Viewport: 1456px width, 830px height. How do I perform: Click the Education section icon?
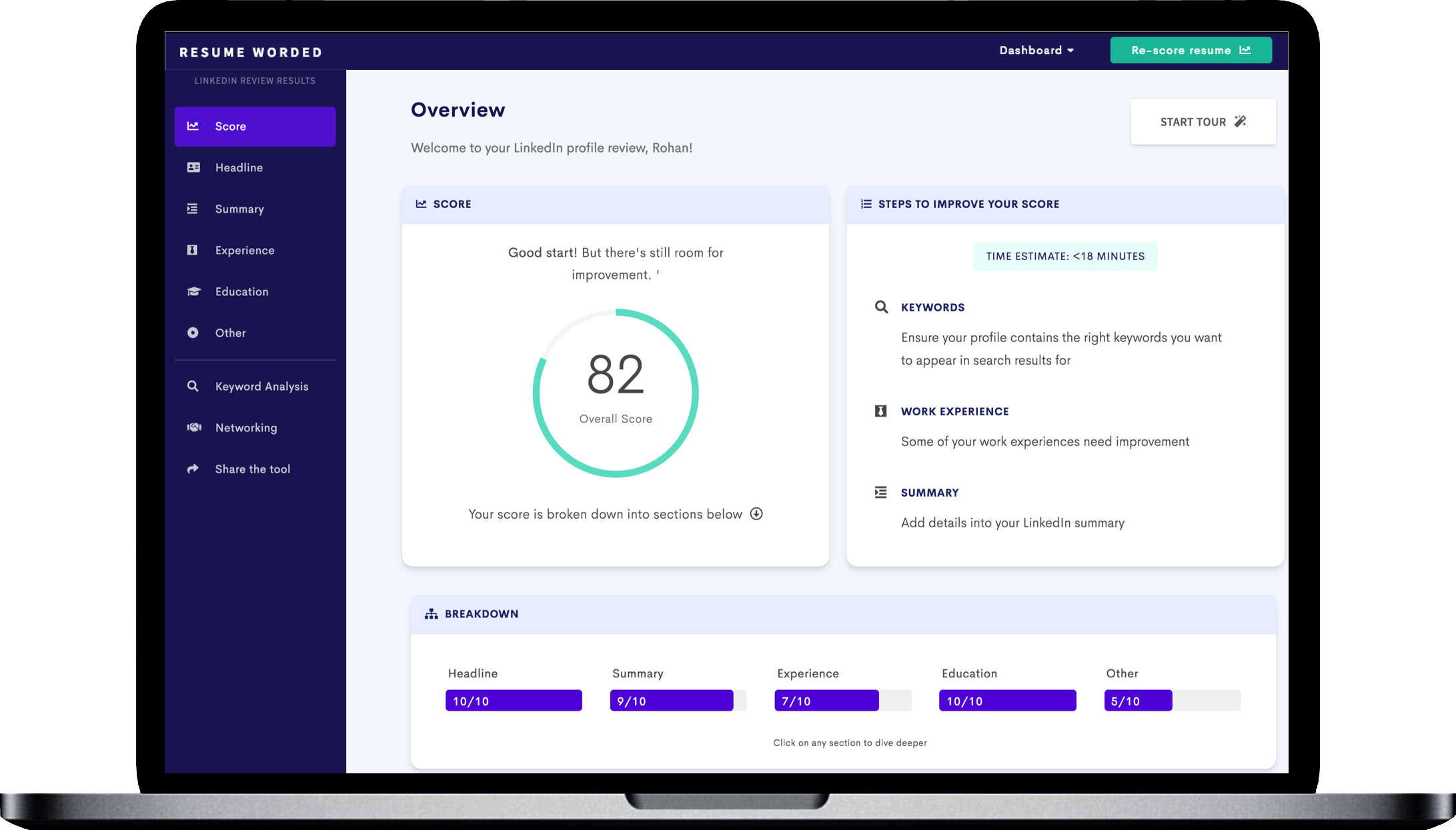193,291
